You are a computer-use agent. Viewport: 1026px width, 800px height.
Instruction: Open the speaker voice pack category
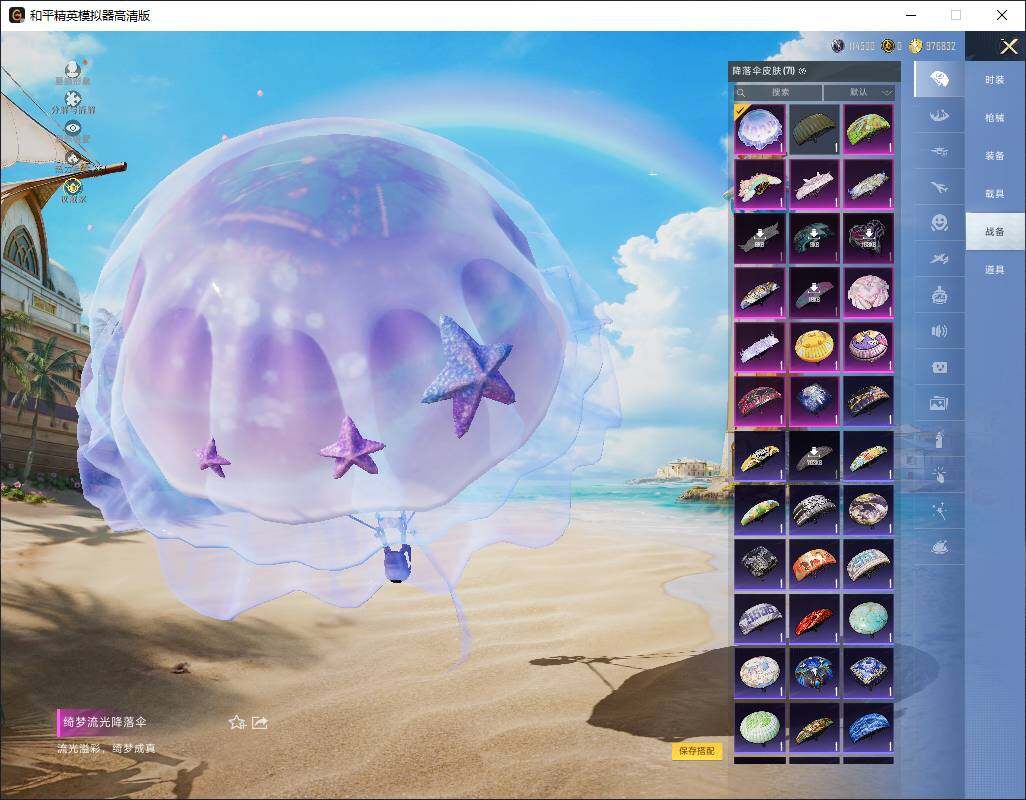click(x=939, y=331)
